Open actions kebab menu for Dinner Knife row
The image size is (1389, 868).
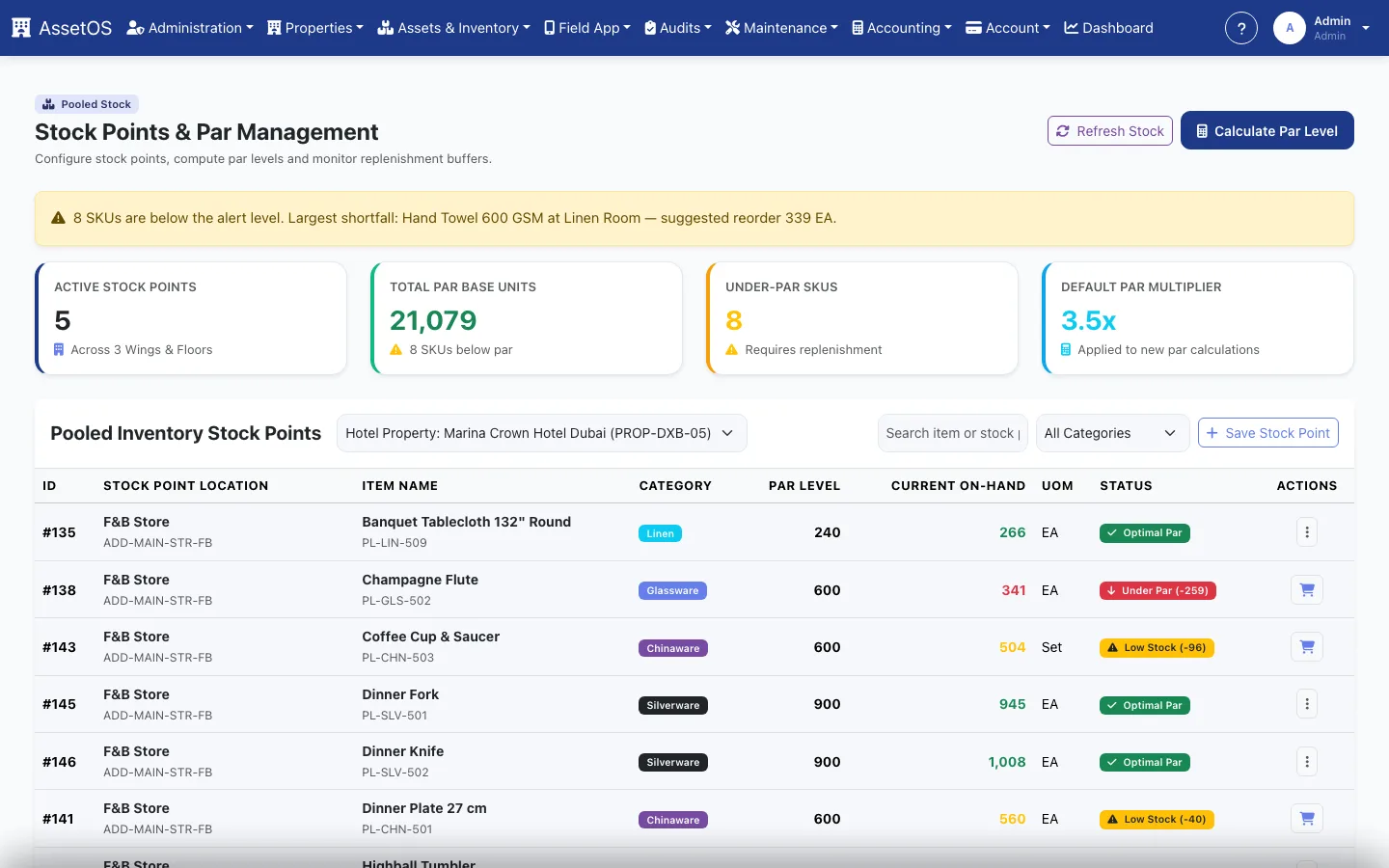click(x=1307, y=762)
